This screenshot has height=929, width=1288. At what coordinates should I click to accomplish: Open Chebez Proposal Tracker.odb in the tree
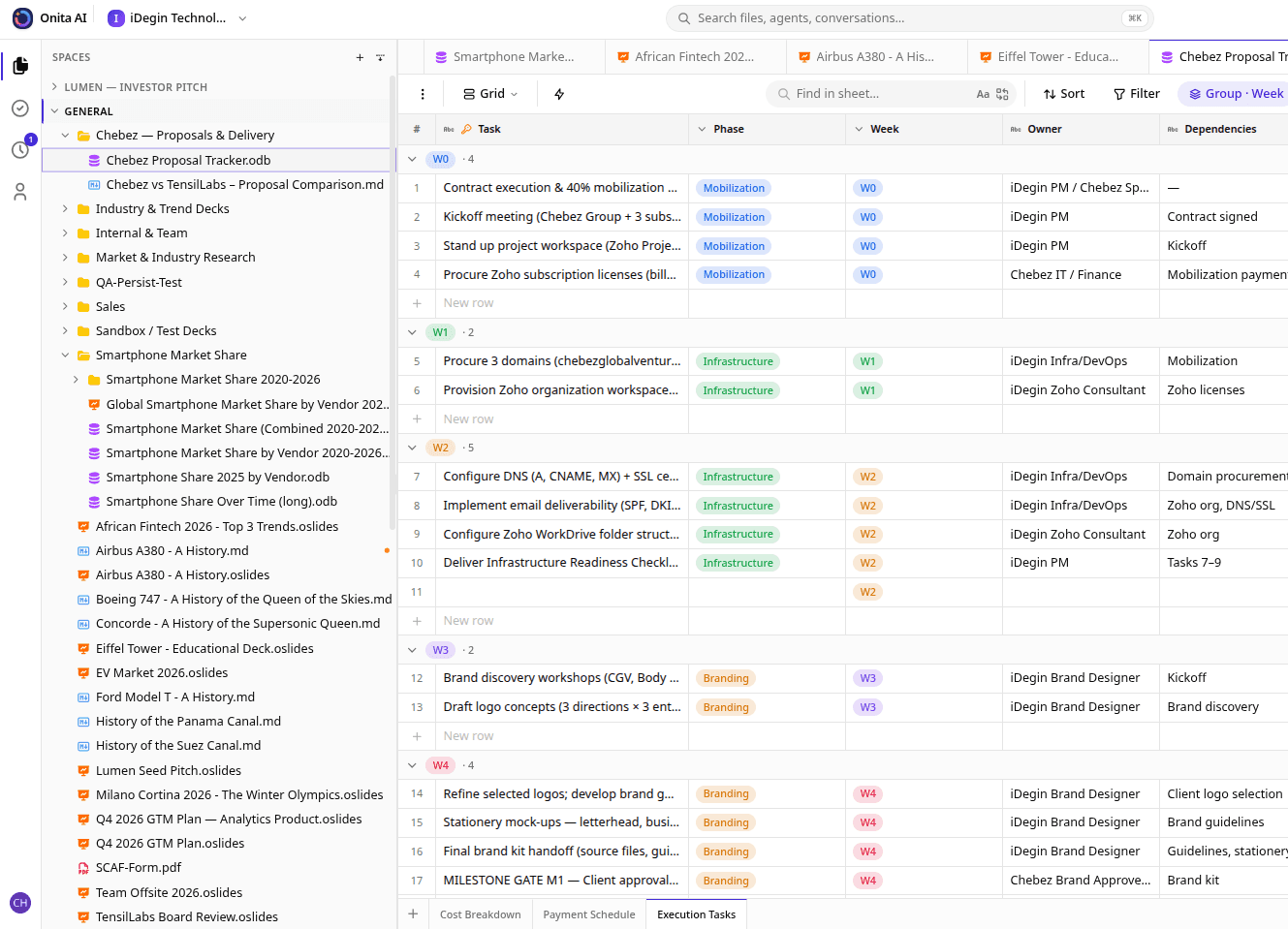(218, 160)
